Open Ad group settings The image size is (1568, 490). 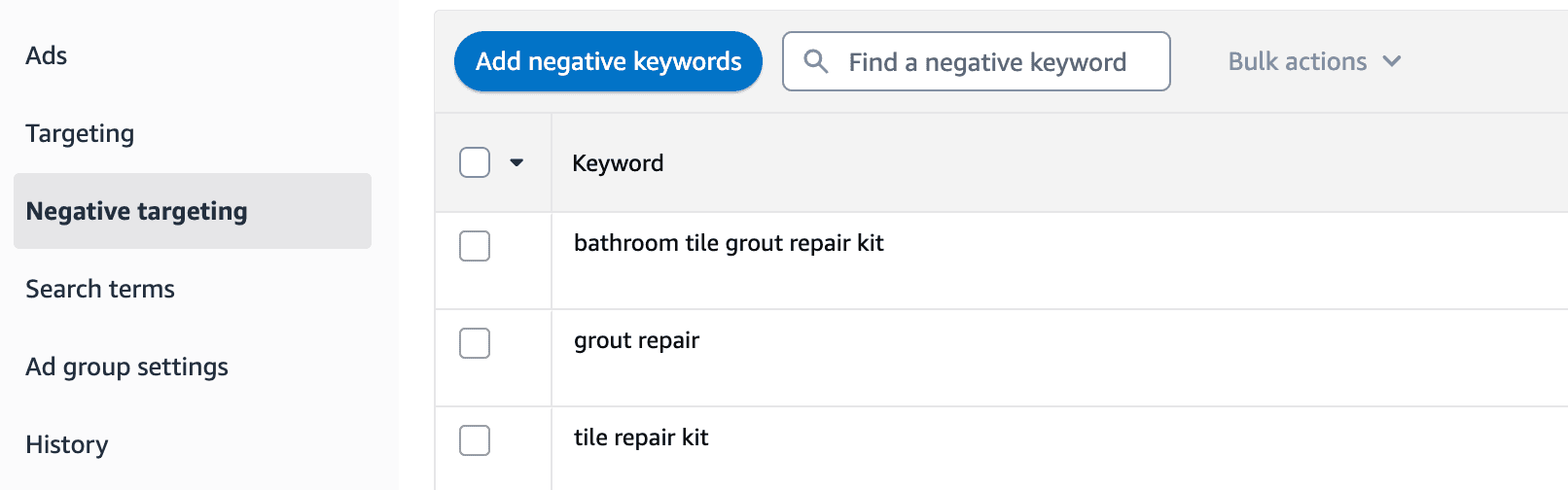(x=126, y=367)
